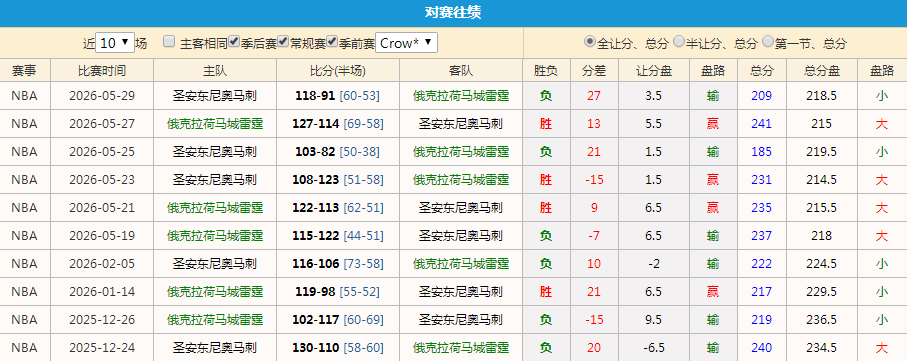This screenshot has width=907, height=361.
Task: Tick the 主客相同 checkbox
Action: [169, 42]
